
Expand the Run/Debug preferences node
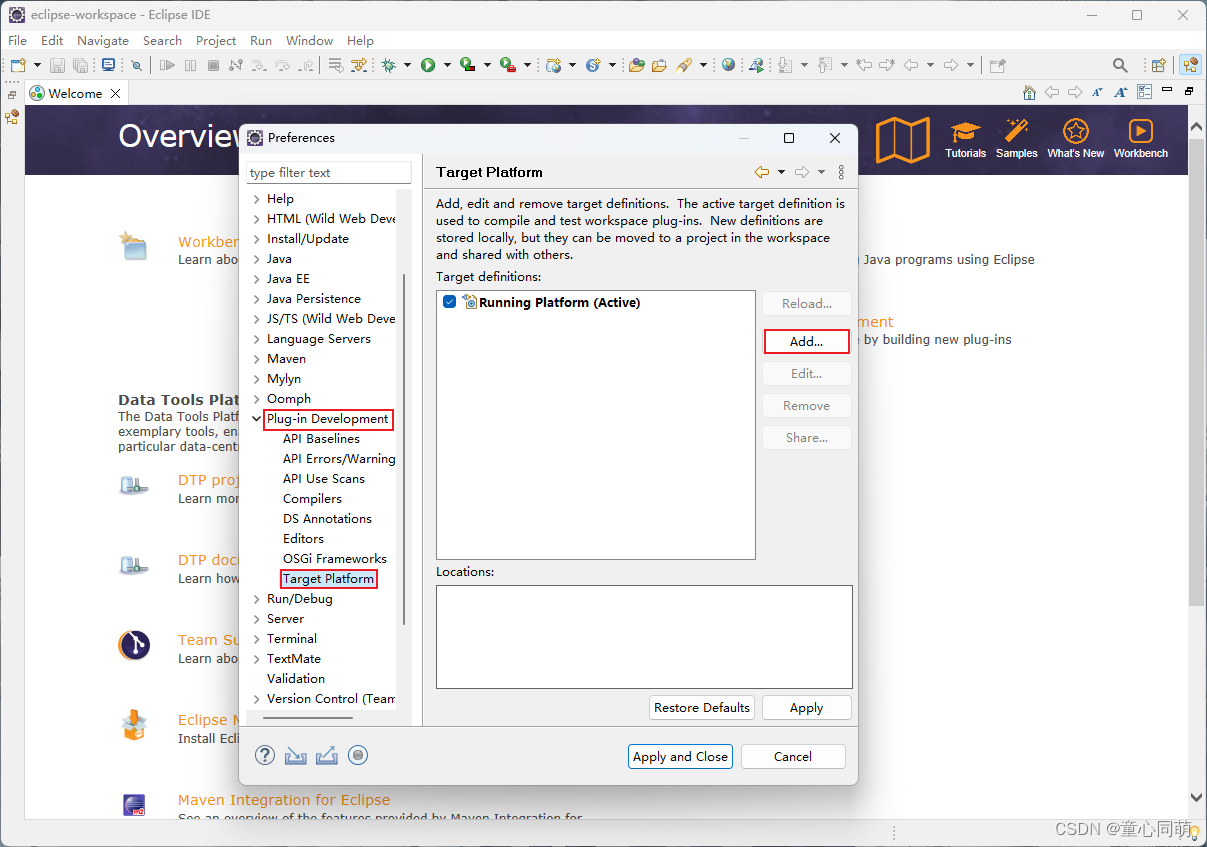(257, 599)
